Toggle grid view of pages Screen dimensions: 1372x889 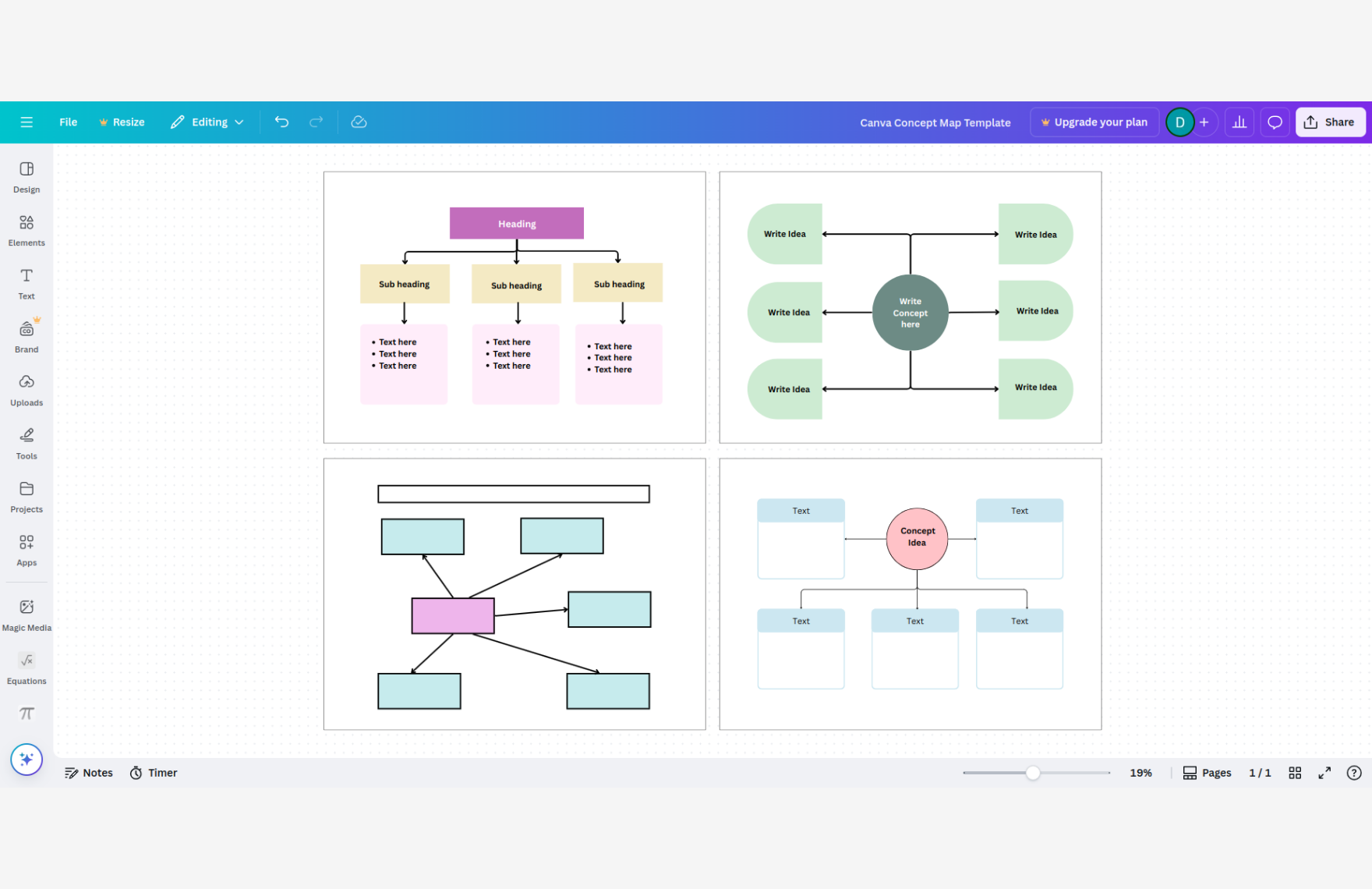(x=1295, y=773)
